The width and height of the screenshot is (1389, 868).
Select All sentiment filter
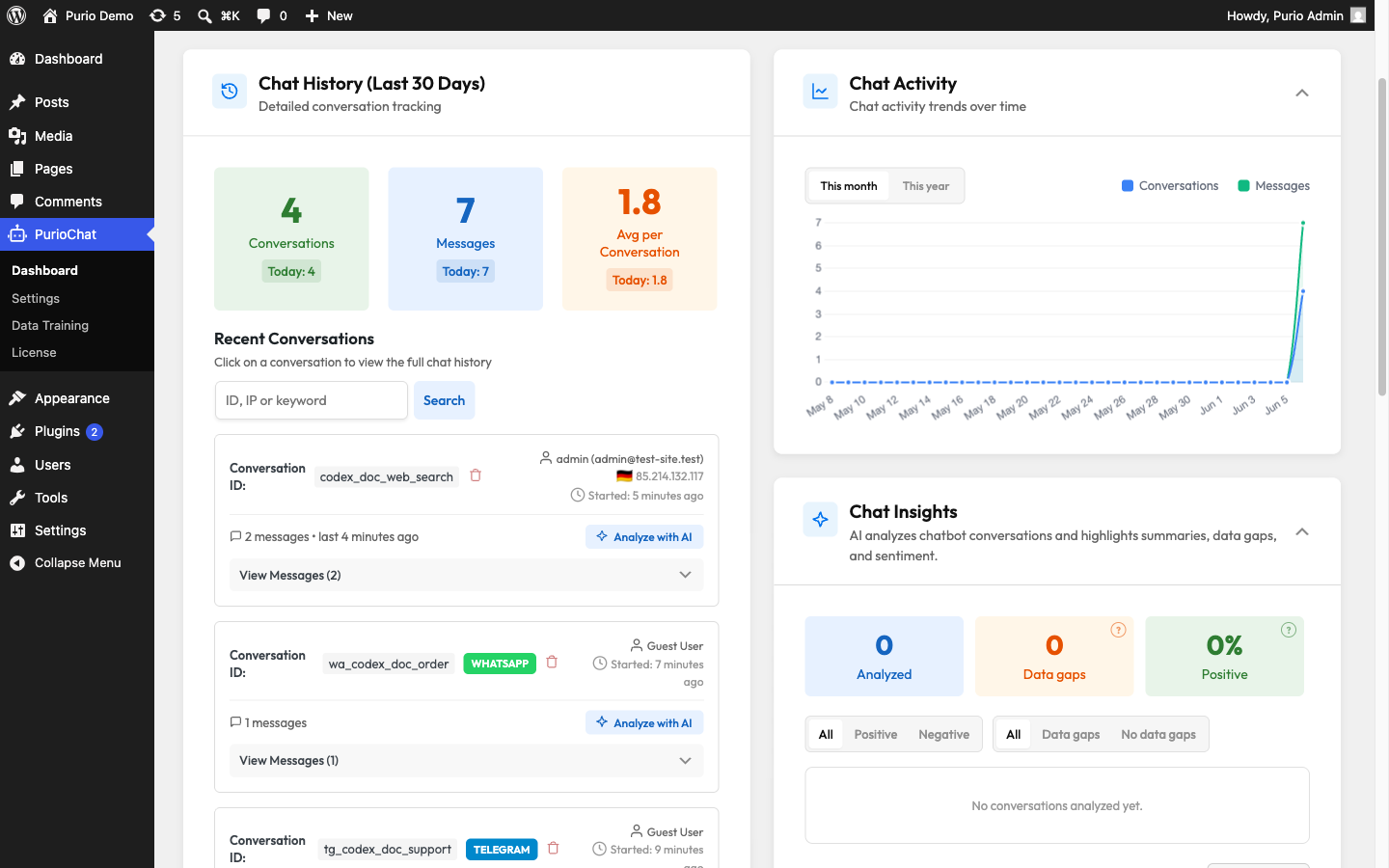[826, 734]
